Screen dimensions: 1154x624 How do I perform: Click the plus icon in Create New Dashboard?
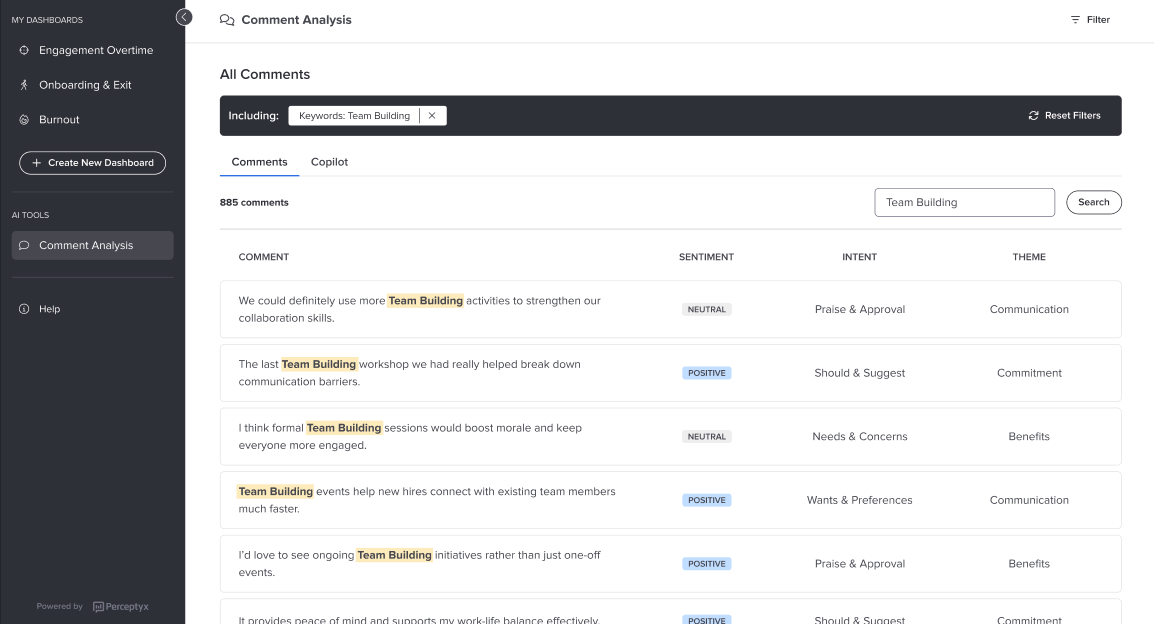36,163
